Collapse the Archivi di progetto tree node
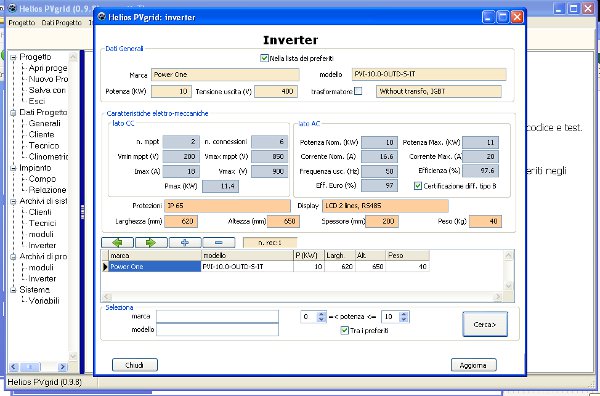The image size is (600, 396). tap(14, 257)
